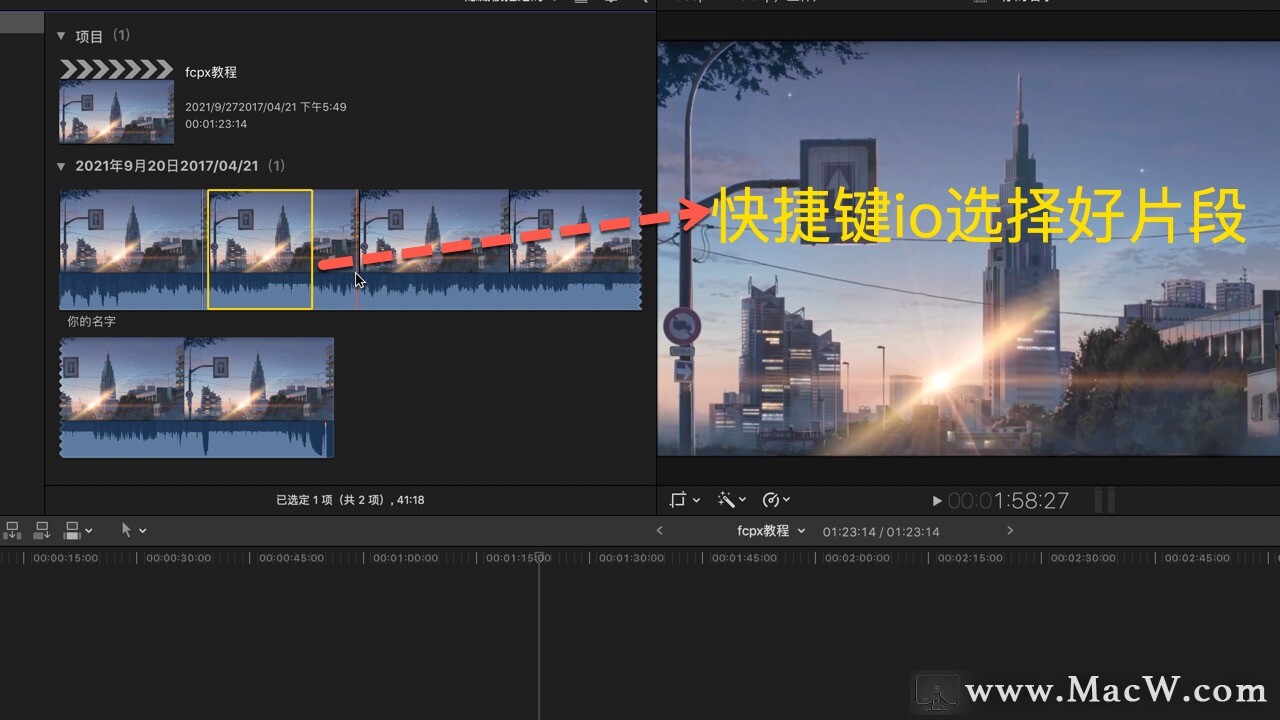Open the Select arrow tool menu
The height and width of the screenshot is (720, 1280).
click(x=133, y=530)
